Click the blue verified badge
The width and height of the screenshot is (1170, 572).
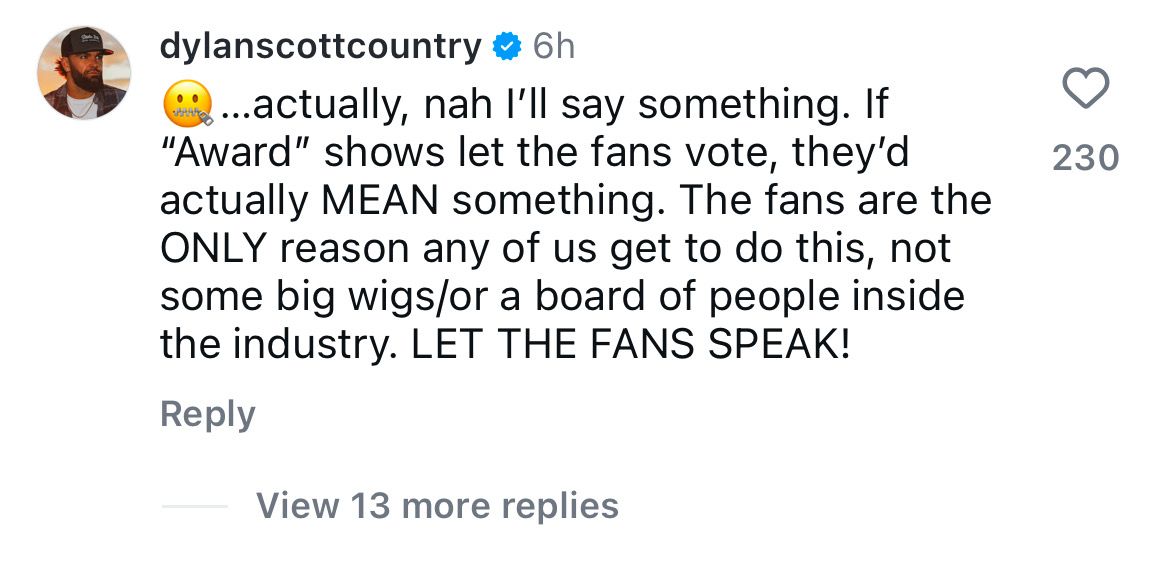508,46
